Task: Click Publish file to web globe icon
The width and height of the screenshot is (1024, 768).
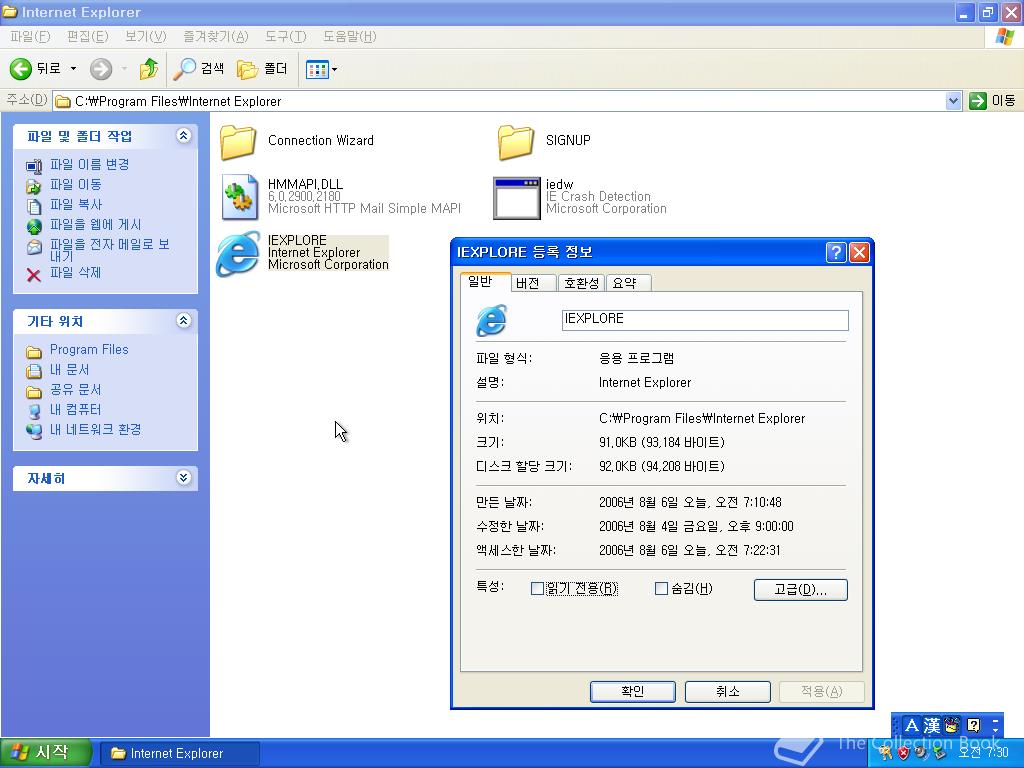Action: click(x=34, y=226)
